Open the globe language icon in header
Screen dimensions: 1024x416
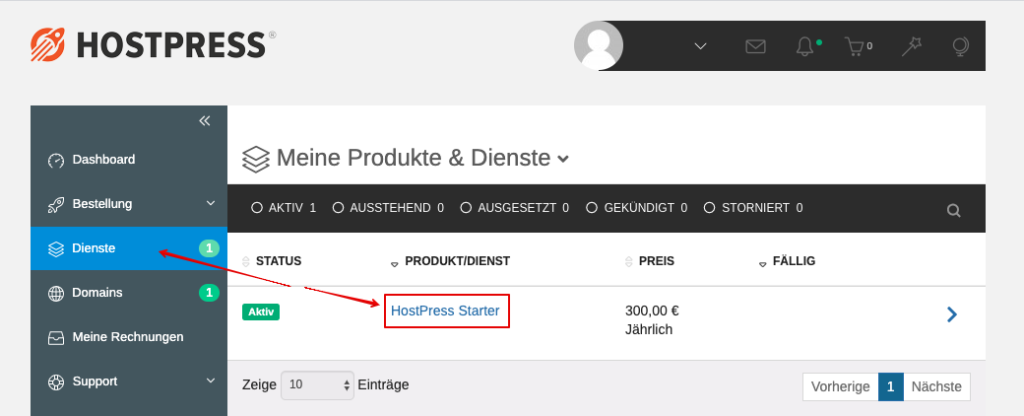[x=960, y=46]
